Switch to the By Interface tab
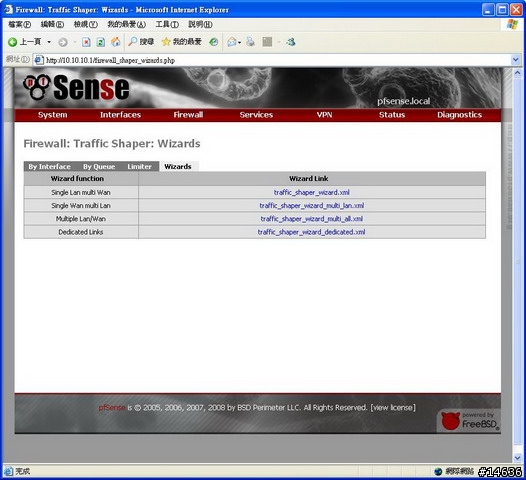This screenshot has width=526, height=480. click(49, 167)
